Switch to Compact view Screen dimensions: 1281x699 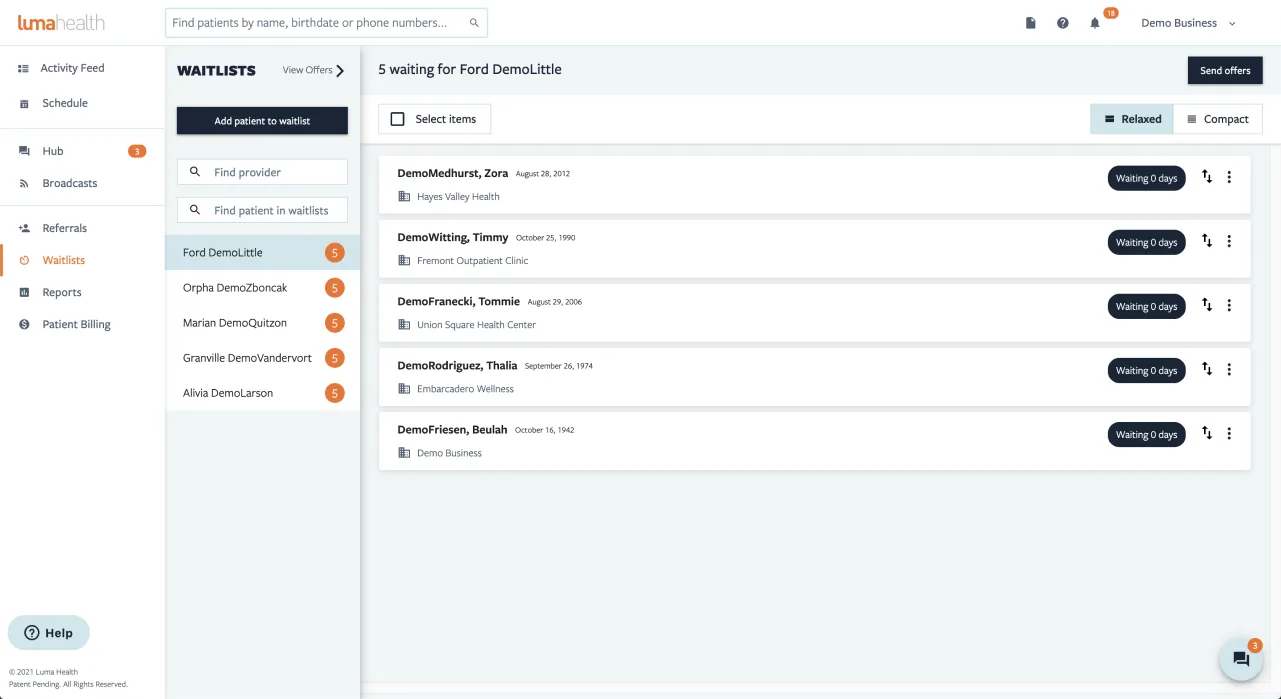pyautogui.click(x=1217, y=119)
